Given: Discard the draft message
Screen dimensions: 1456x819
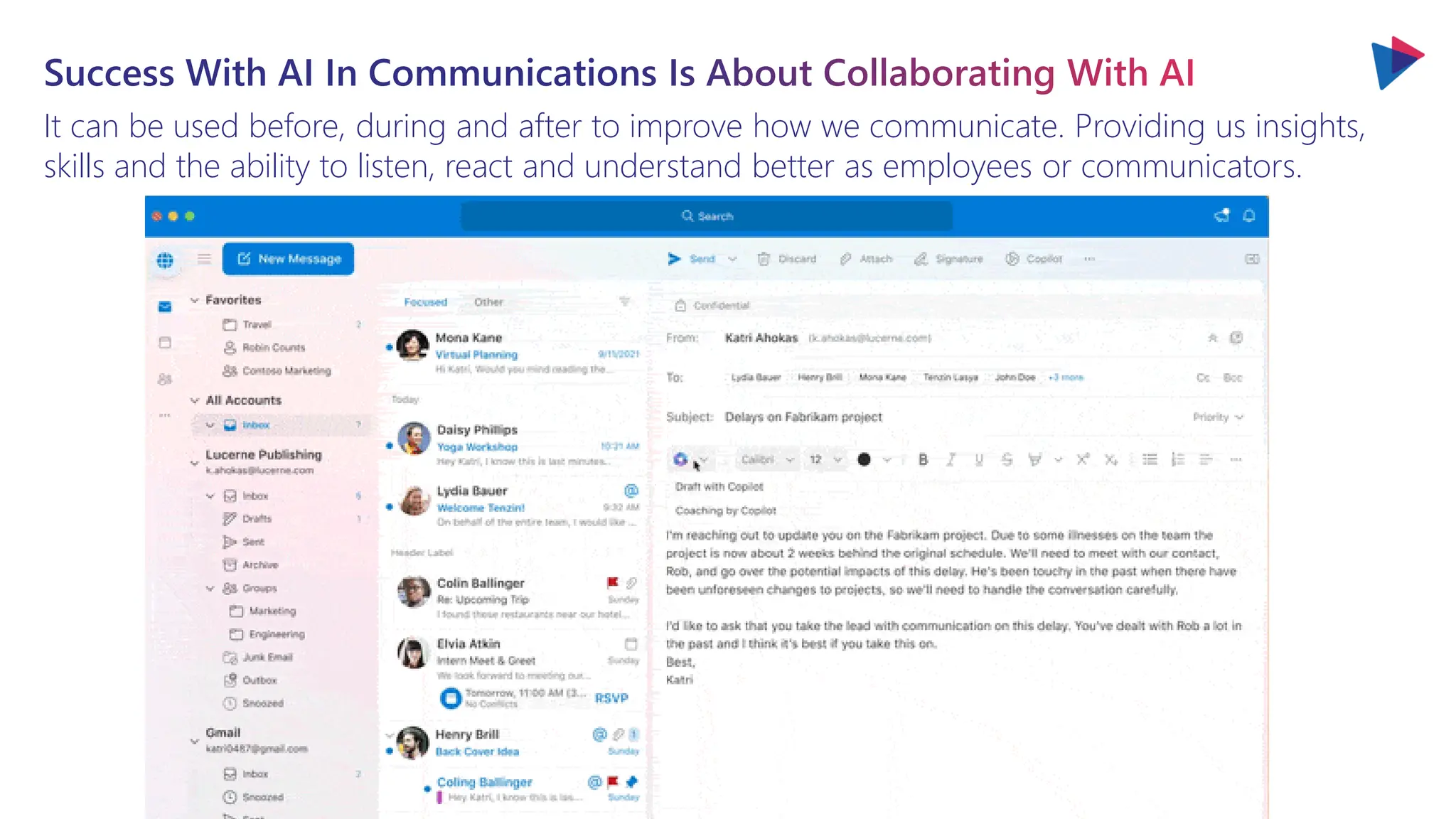Looking at the screenshot, I should point(787,259).
